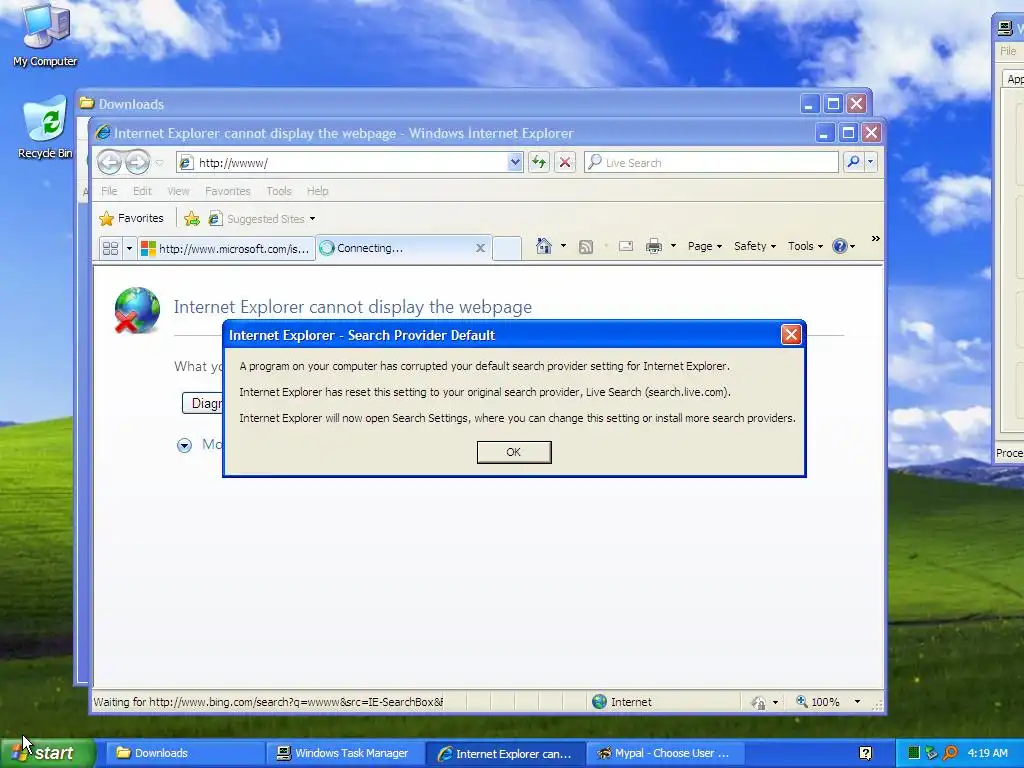Image resolution: width=1024 pixels, height=768 pixels.
Task: Click the Internet security zone
Action: coord(622,702)
